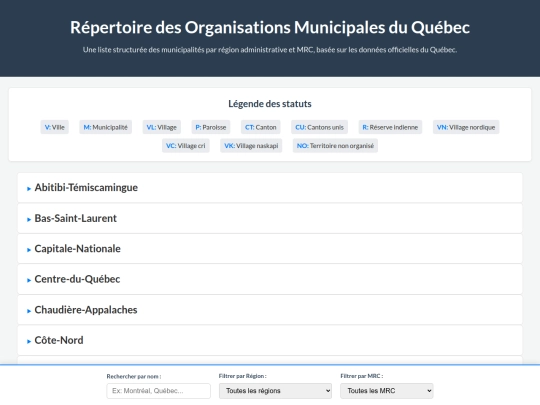
Task: Click the M: Municipalité legend badge
Action: click(x=105, y=127)
